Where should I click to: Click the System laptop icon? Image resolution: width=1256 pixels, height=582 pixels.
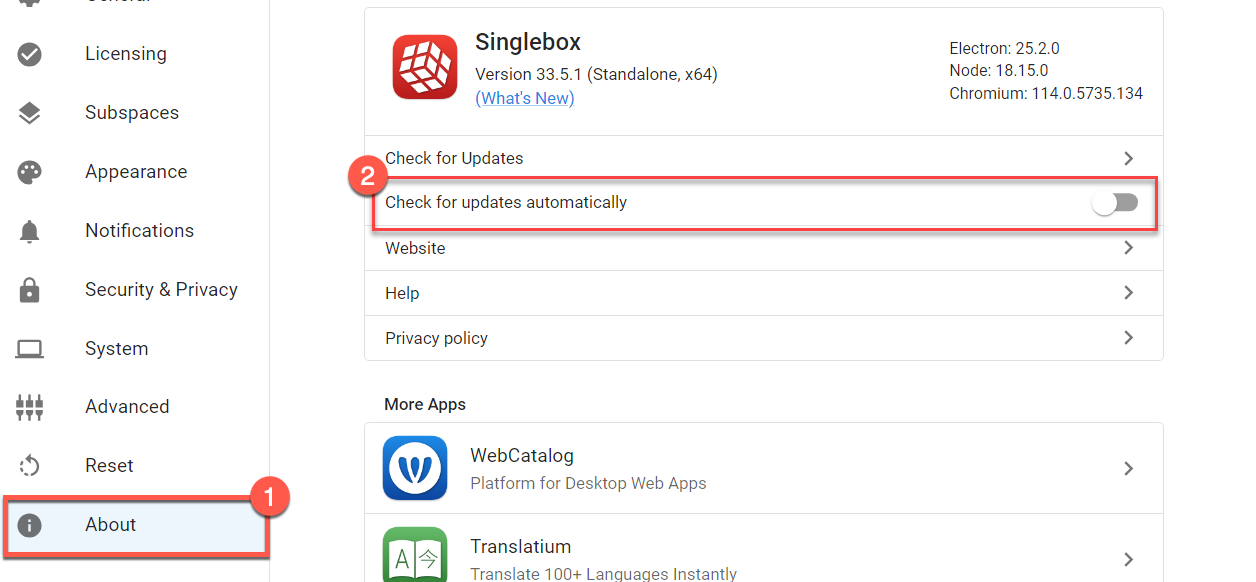tap(30, 349)
